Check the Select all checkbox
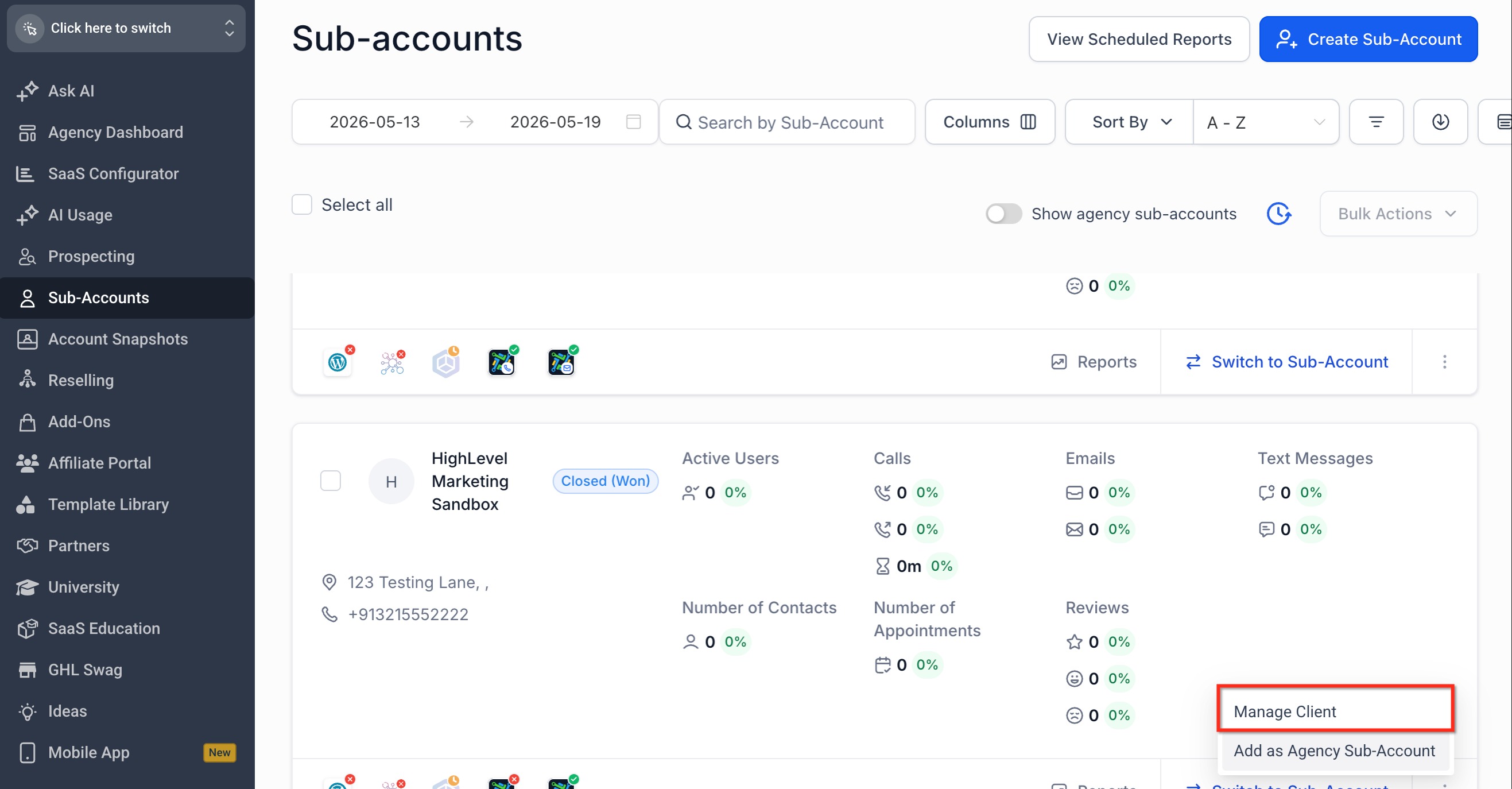Image resolution: width=1512 pixels, height=789 pixels. (302, 205)
